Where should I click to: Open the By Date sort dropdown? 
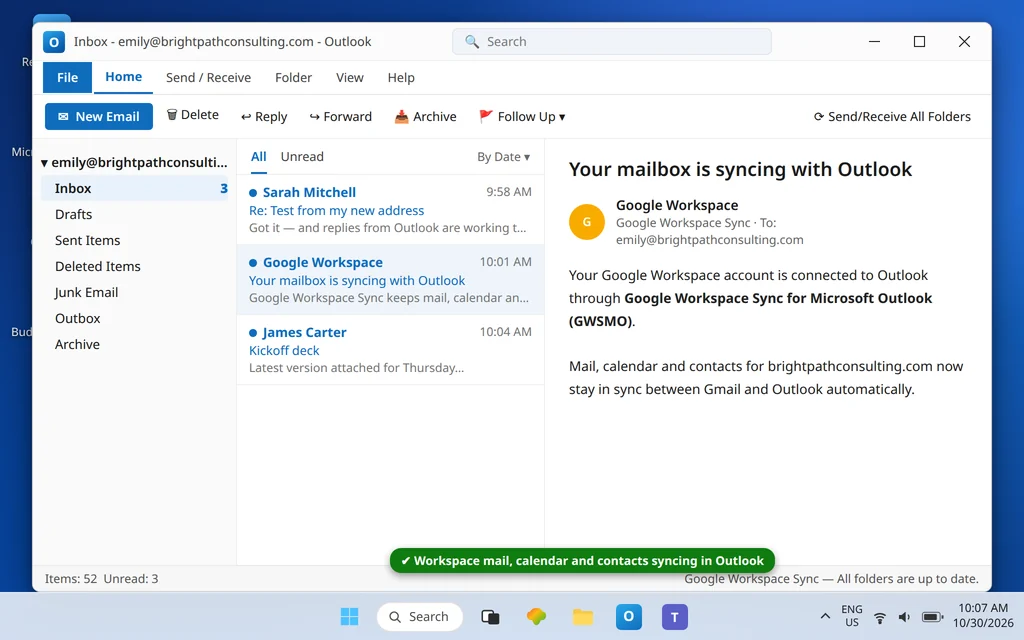504,157
